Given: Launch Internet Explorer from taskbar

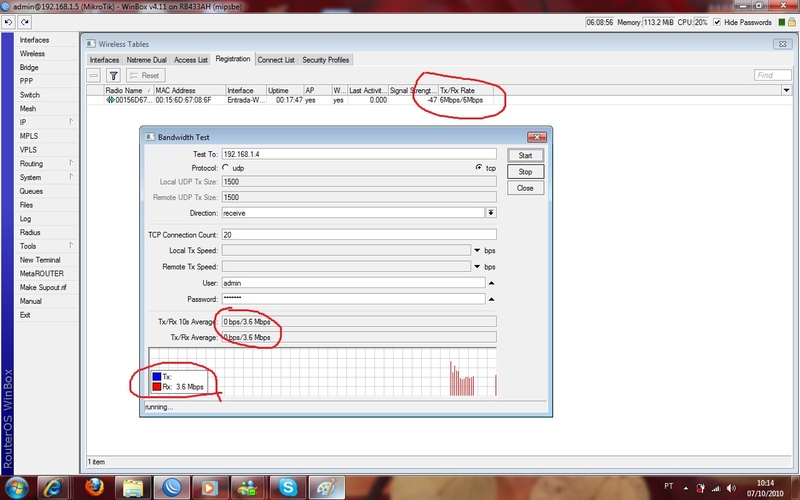Looking at the screenshot, I should [x=54, y=487].
